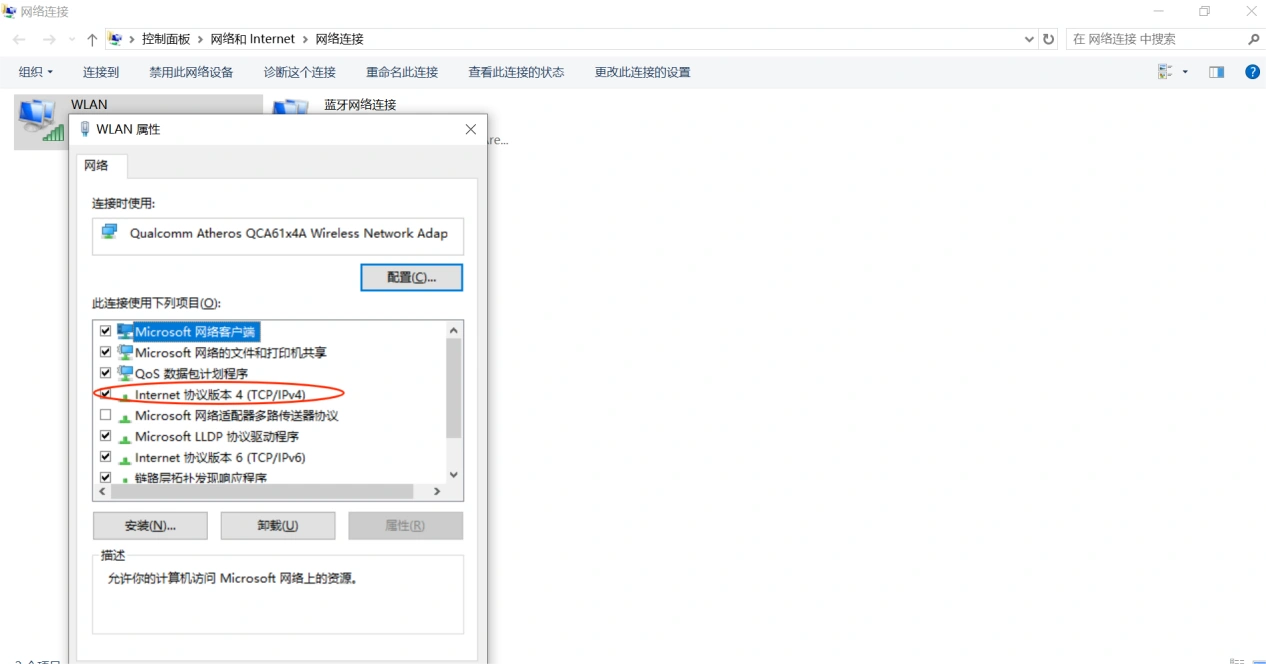The height and width of the screenshot is (664, 1266).
Task: Click the WLAN adapter signal icon
Action: (x=39, y=121)
